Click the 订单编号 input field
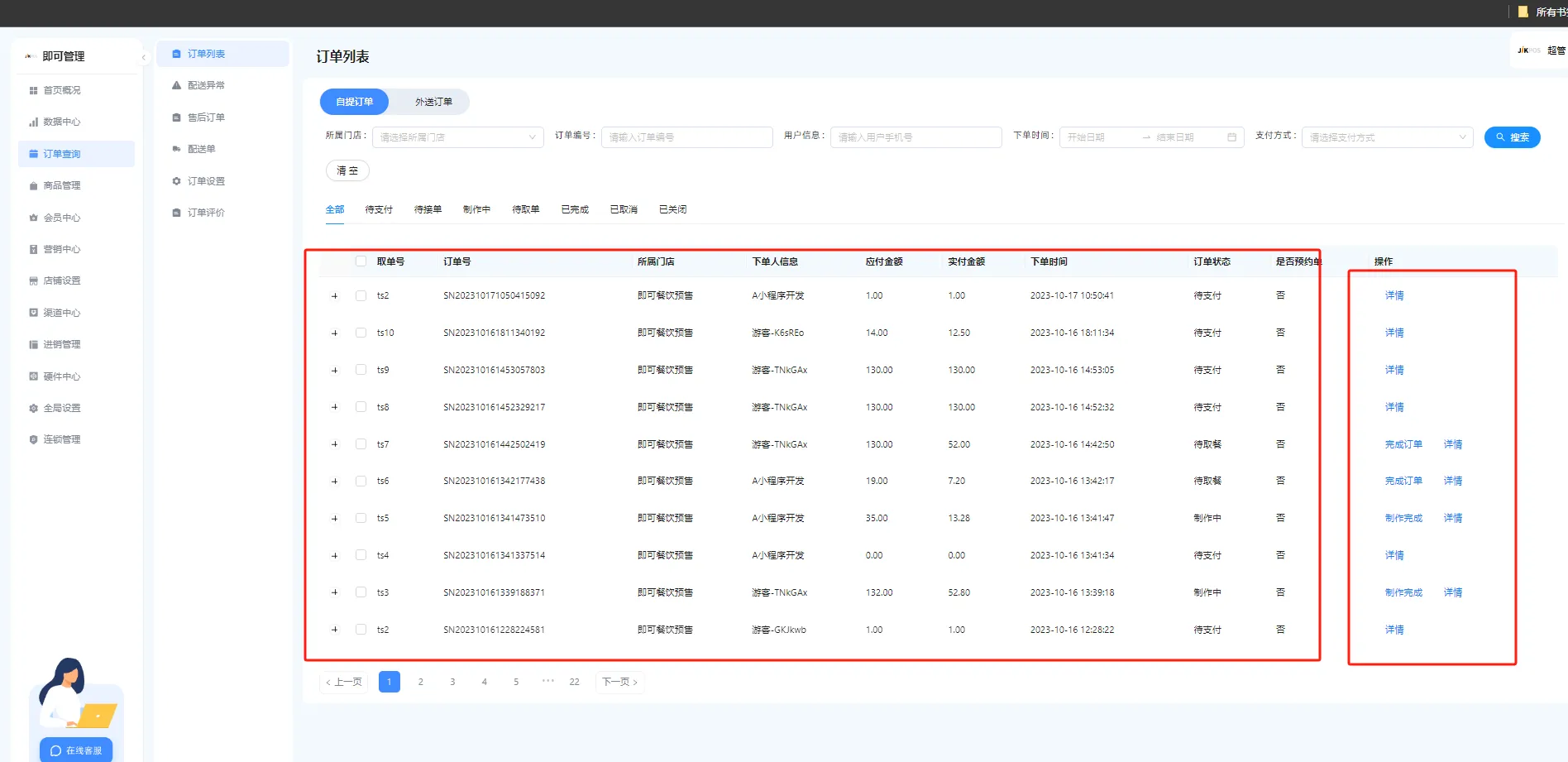This screenshot has width=1568, height=762. point(686,137)
